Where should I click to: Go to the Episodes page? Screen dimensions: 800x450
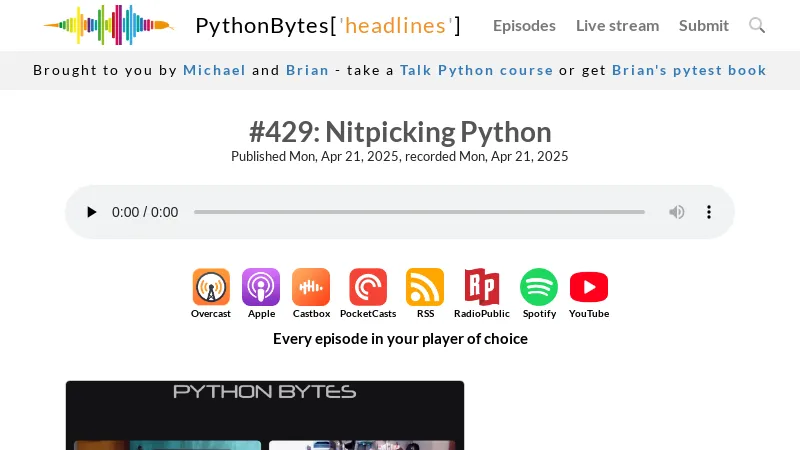(524, 25)
